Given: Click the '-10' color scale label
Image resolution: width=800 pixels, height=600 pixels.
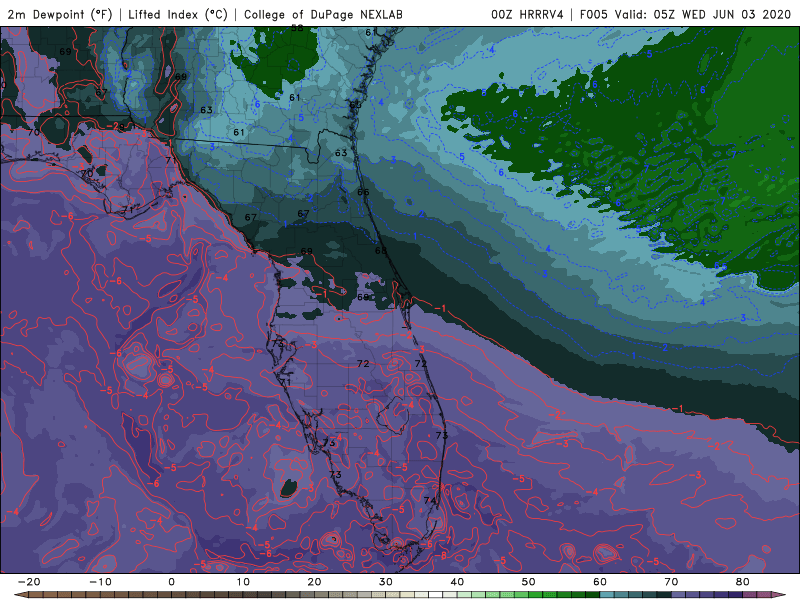Looking at the screenshot, I should (100, 582).
